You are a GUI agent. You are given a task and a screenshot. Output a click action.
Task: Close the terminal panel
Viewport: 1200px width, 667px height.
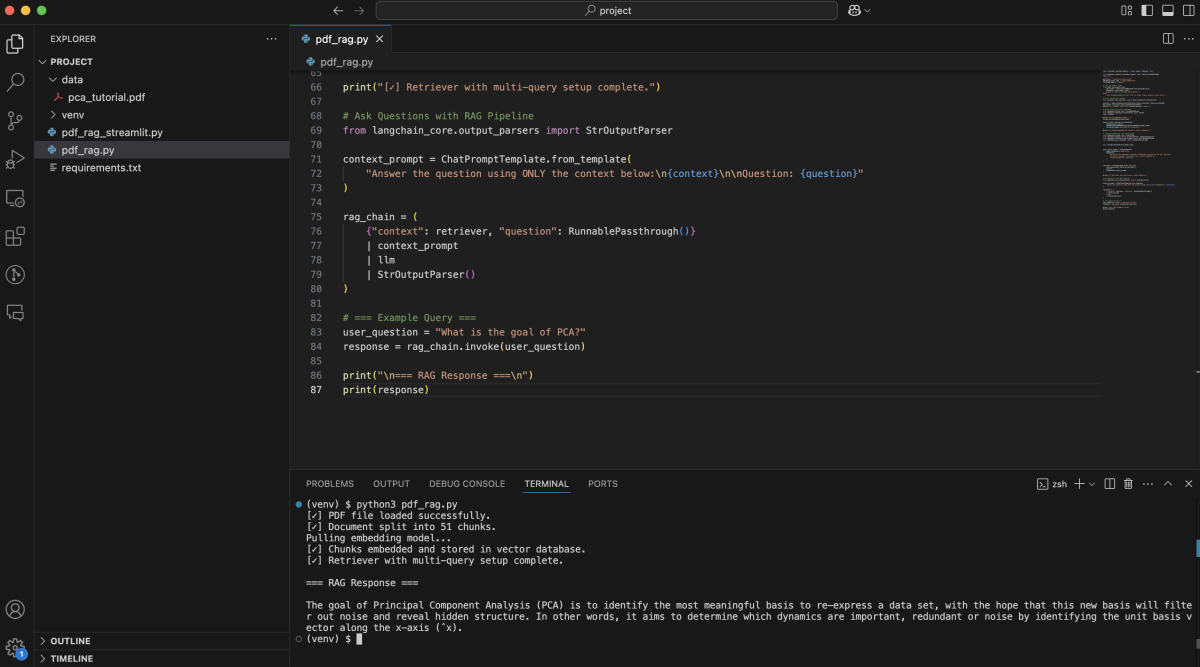1187,484
